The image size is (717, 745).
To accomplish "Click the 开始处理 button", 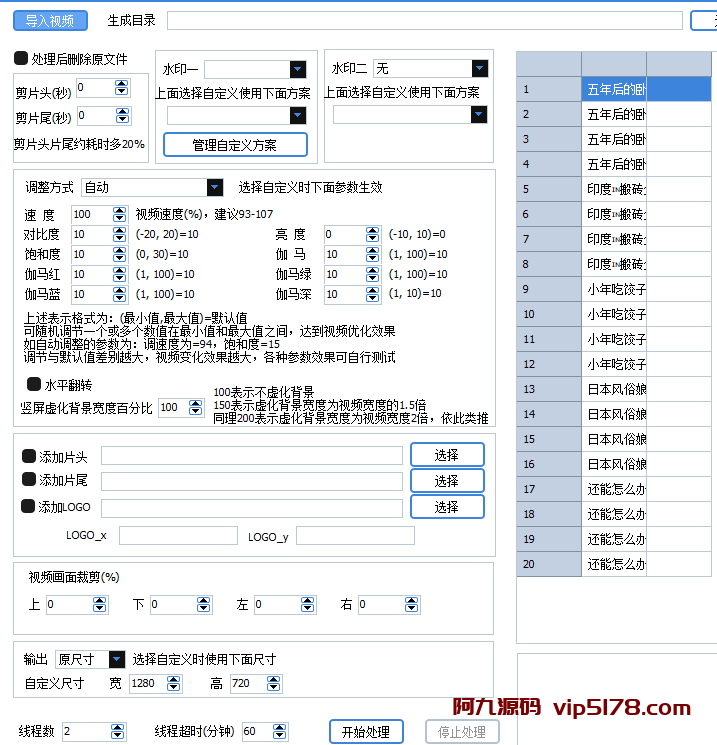I will pyautogui.click(x=366, y=732).
